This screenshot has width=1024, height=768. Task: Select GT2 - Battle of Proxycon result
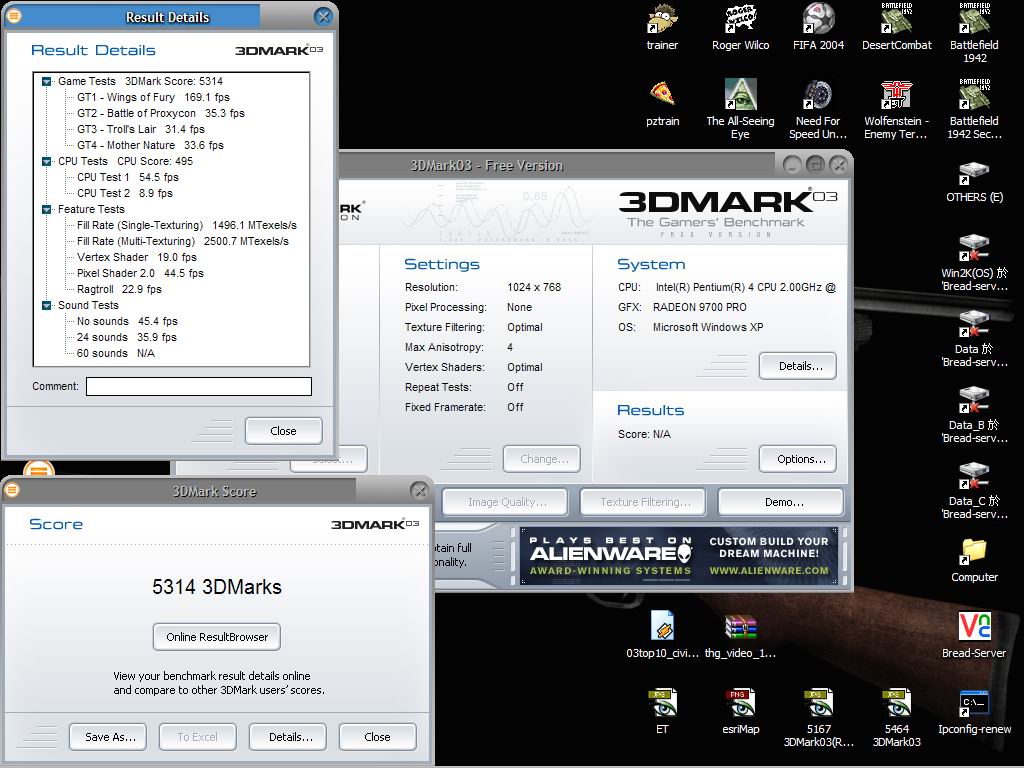(161, 113)
